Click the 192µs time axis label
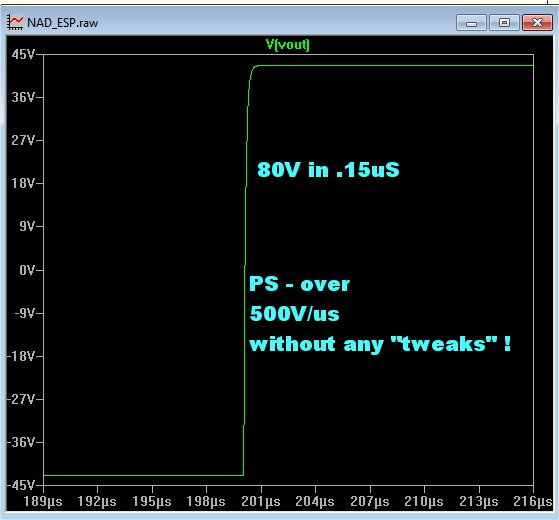559x520 pixels. pos(97,502)
